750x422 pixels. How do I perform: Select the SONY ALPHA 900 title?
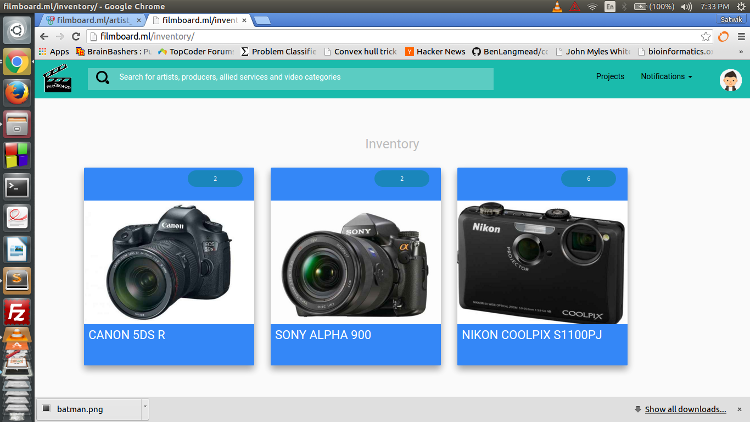(323, 335)
